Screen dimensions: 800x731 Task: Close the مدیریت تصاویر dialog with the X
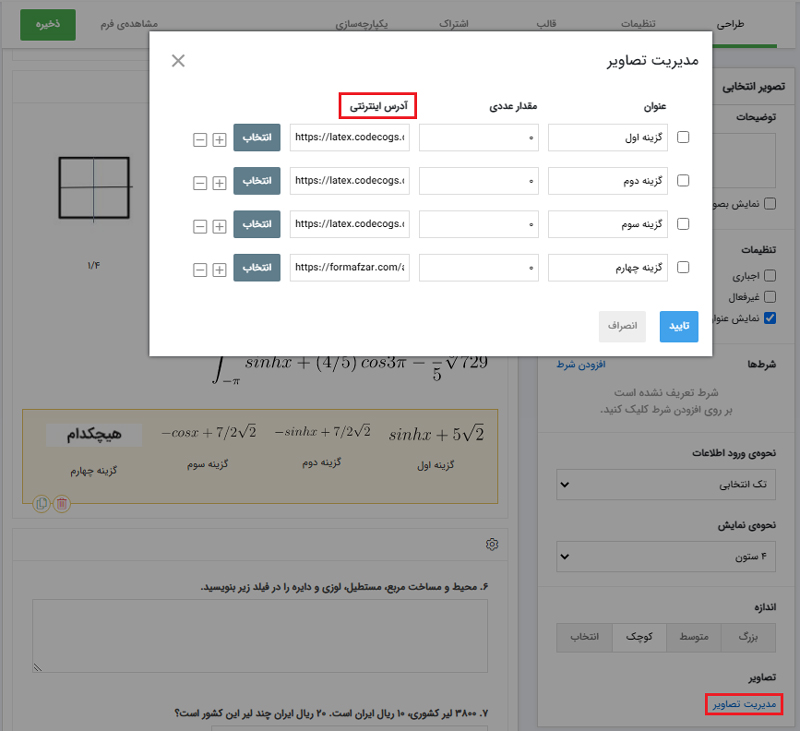[178, 61]
